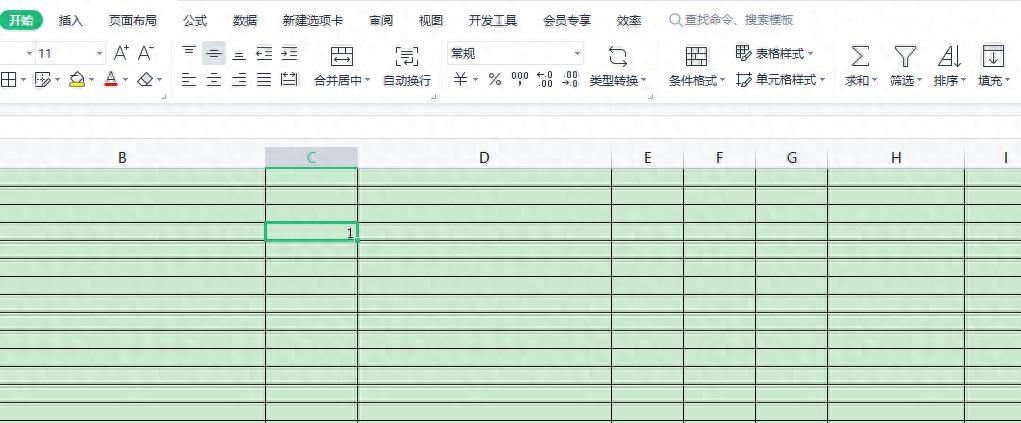Expand the 筛选 dropdown arrow
Image resolution: width=1021 pixels, height=423 pixels.
coord(919,81)
